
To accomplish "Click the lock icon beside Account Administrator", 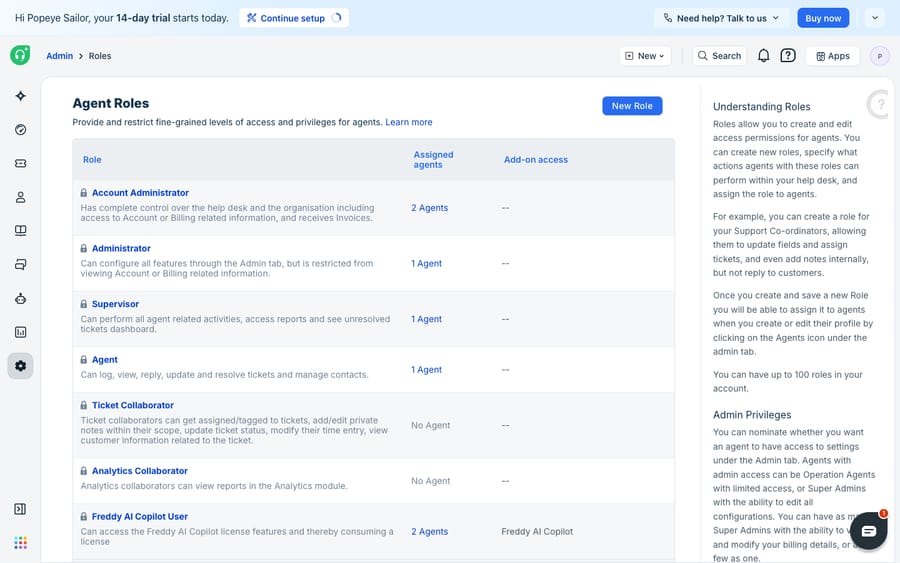I will (84, 193).
